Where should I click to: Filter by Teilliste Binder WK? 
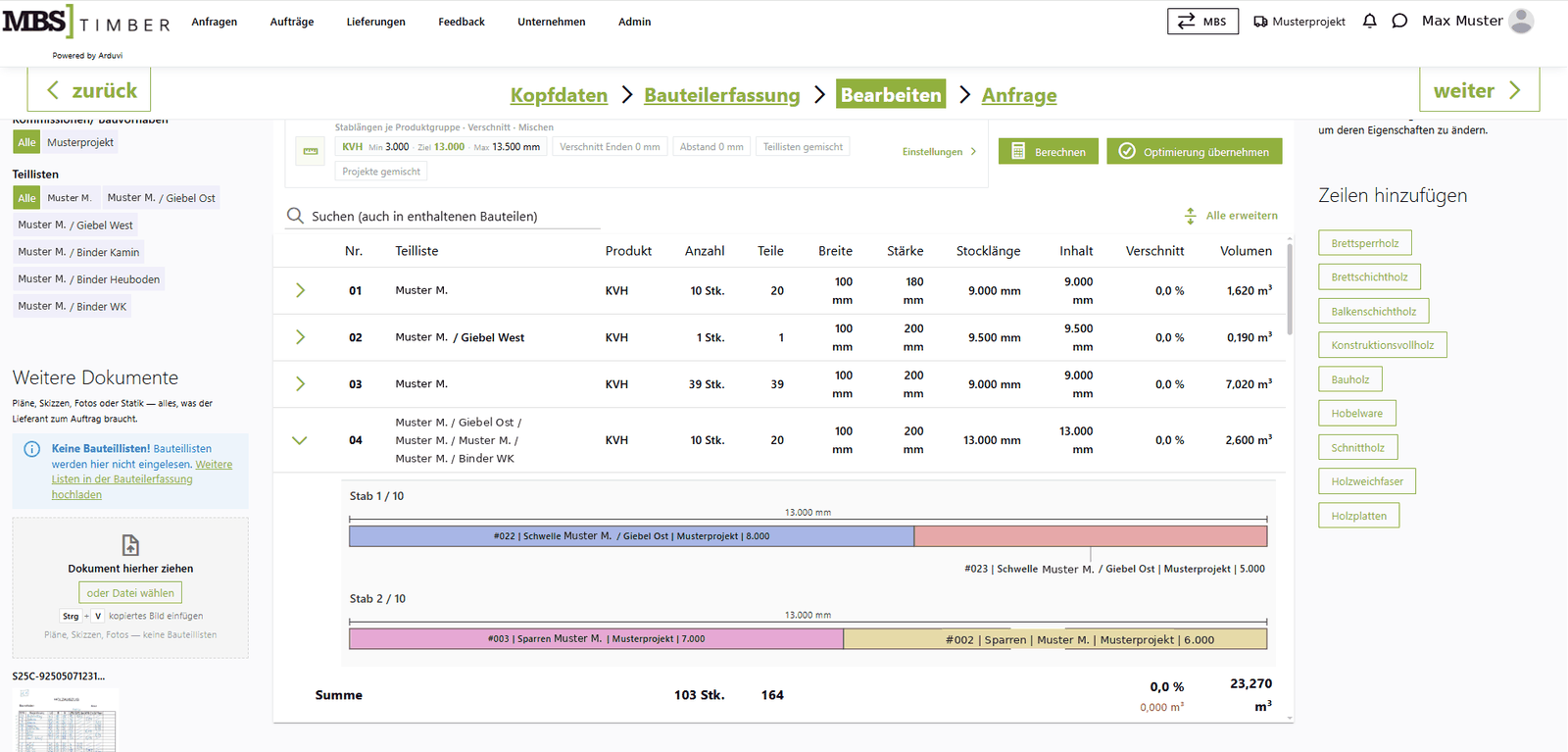[x=73, y=307]
